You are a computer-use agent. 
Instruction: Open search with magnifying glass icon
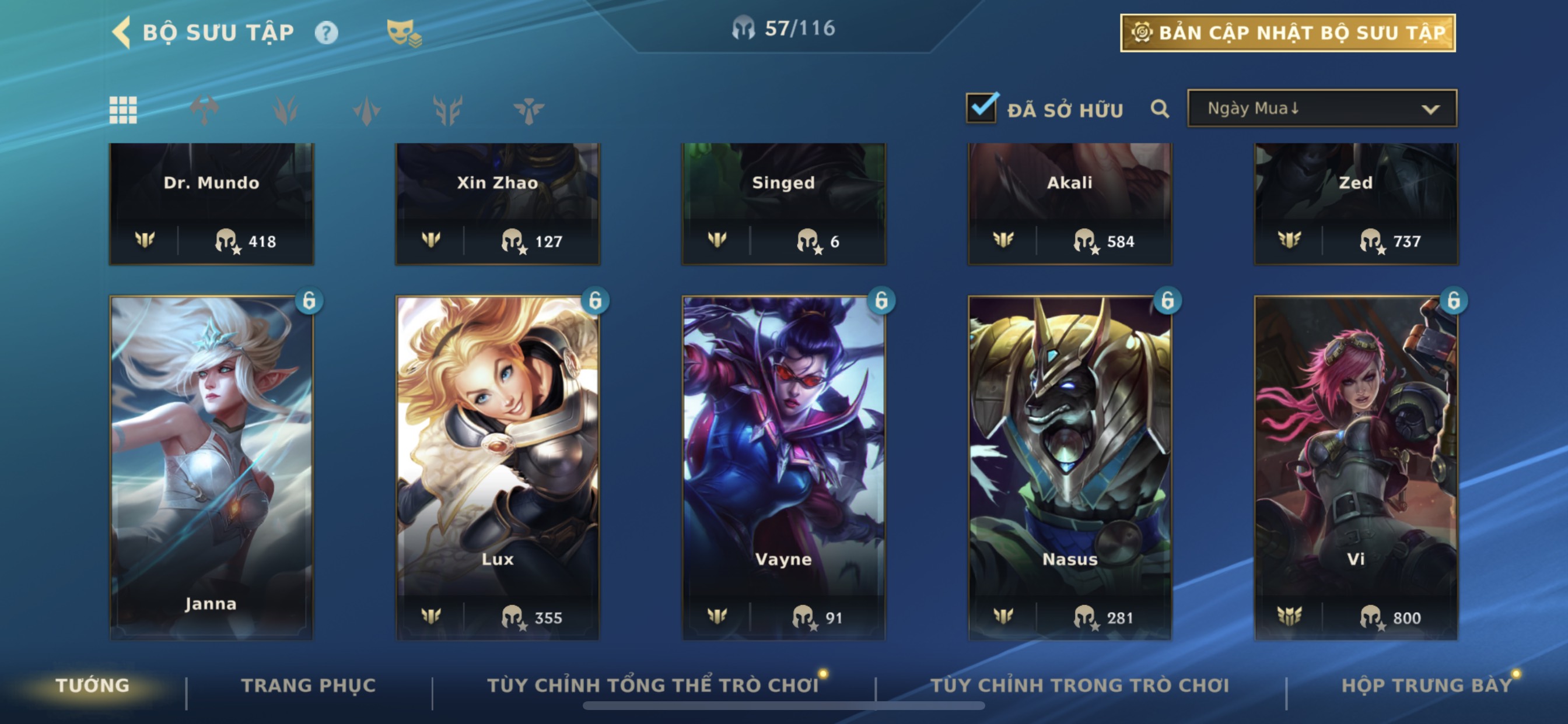pyautogui.click(x=1160, y=110)
